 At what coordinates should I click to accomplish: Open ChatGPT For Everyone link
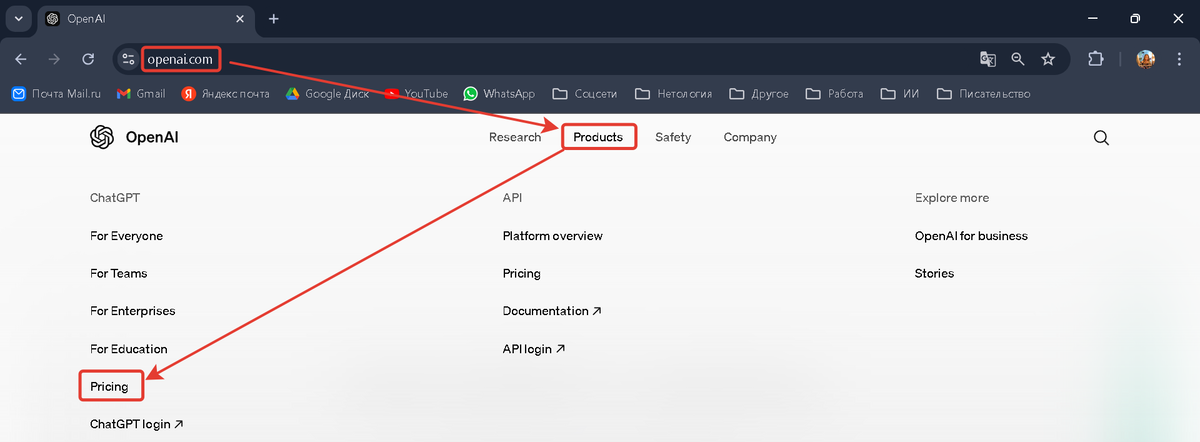[126, 236]
